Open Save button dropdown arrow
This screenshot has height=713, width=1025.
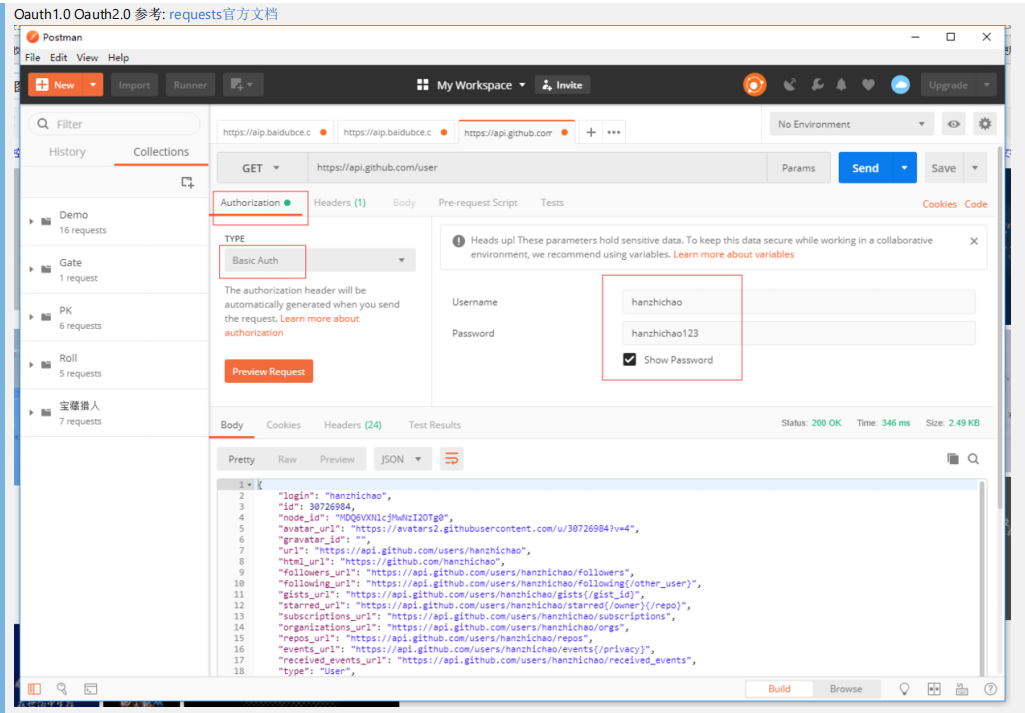(975, 168)
